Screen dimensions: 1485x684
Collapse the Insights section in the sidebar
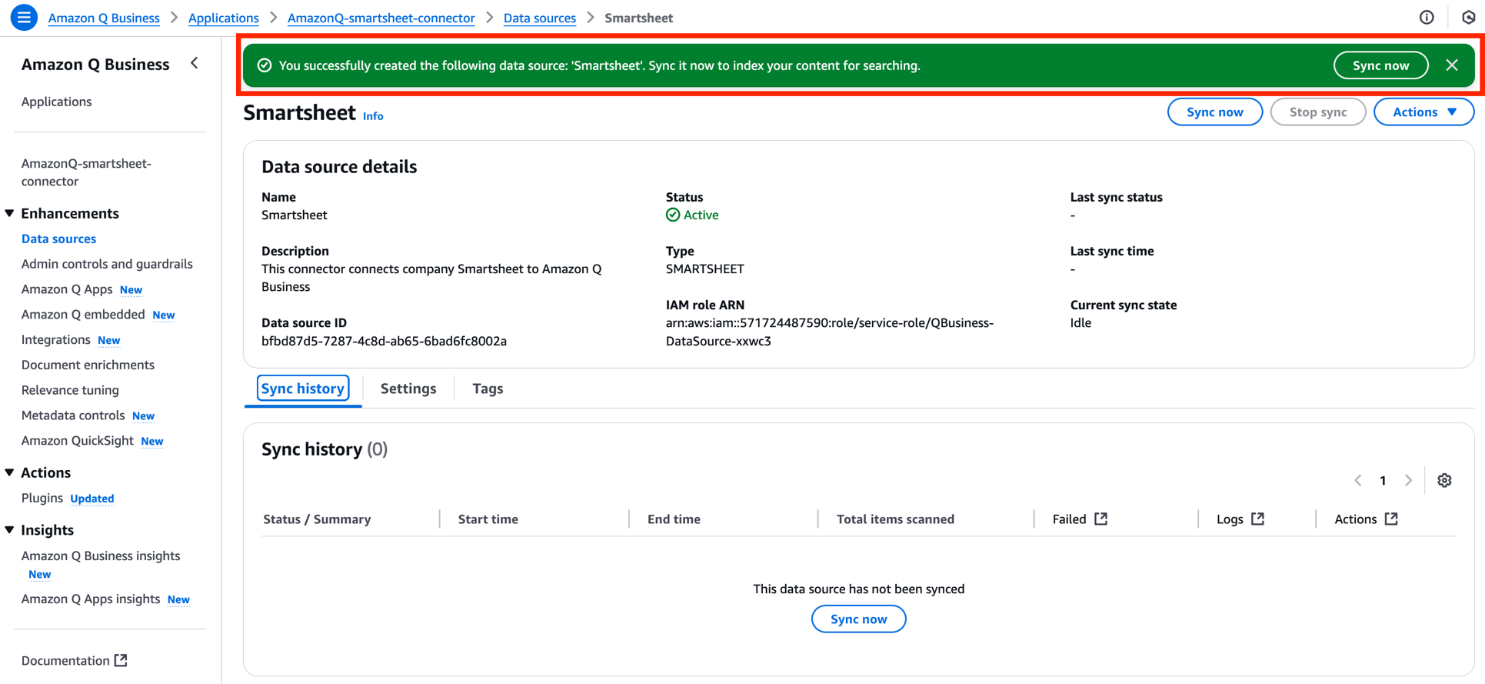[10, 530]
